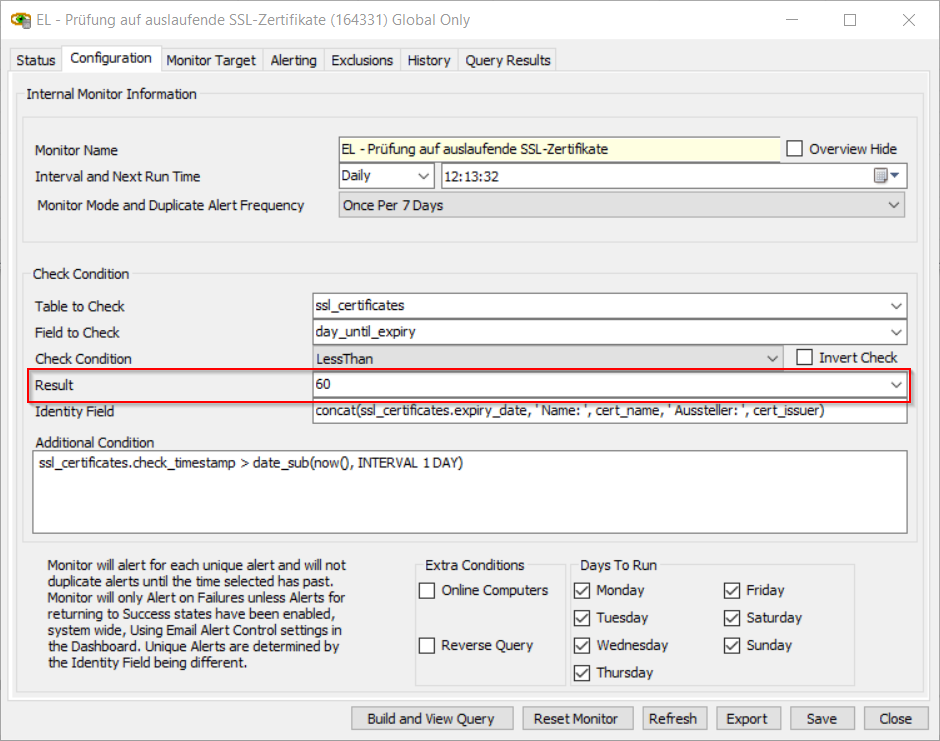Image resolution: width=940 pixels, height=741 pixels.
Task: Click the Export button
Action: 747,718
